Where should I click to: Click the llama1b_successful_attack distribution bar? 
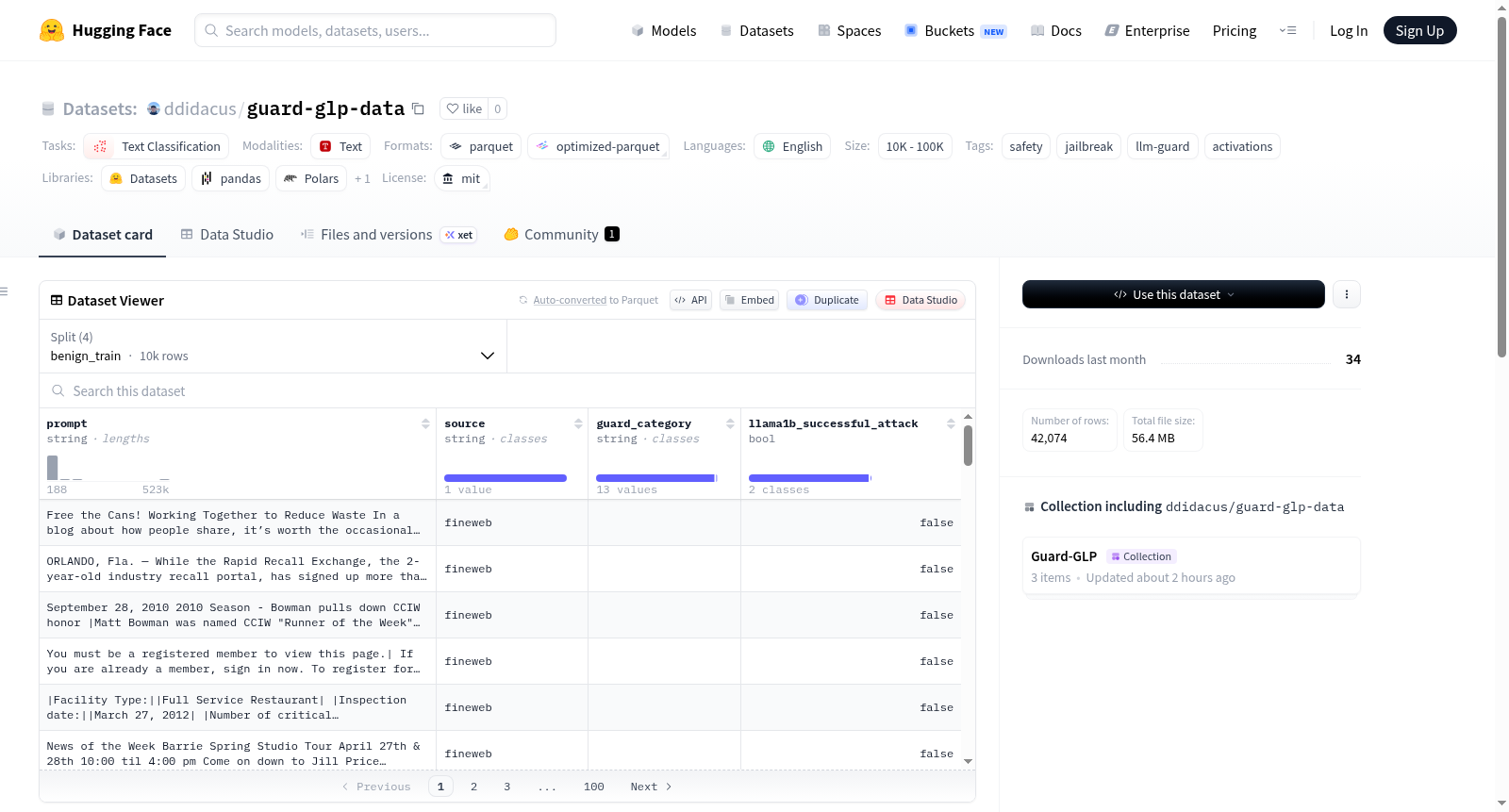coord(808,478)
